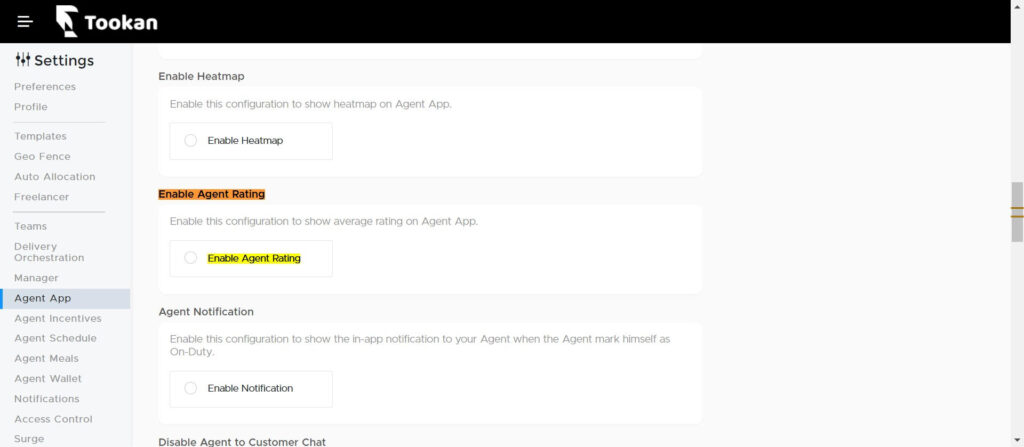Open Profile settings
The image size is (1024, 447).
(31, 107)
